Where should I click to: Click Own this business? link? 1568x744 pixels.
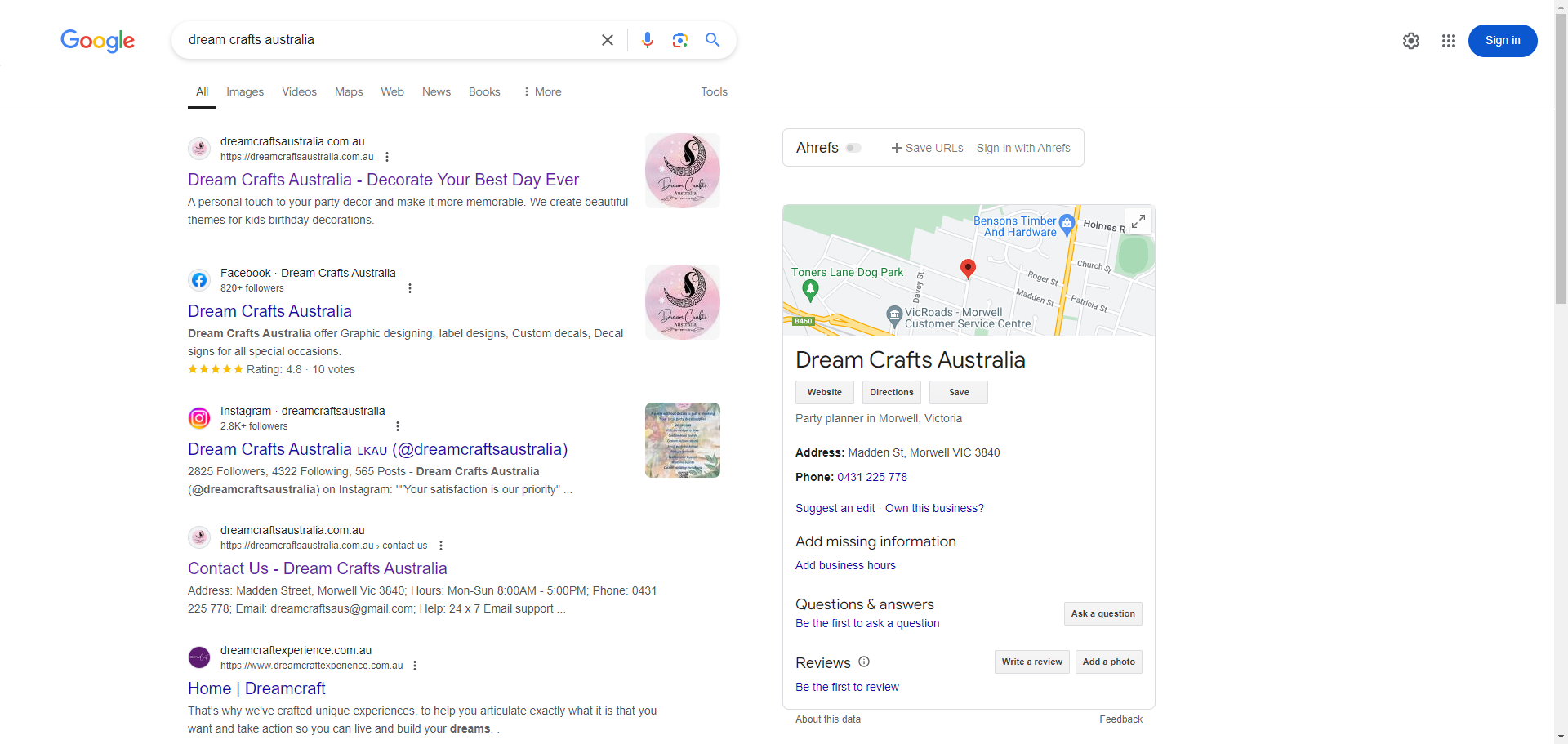934,508
